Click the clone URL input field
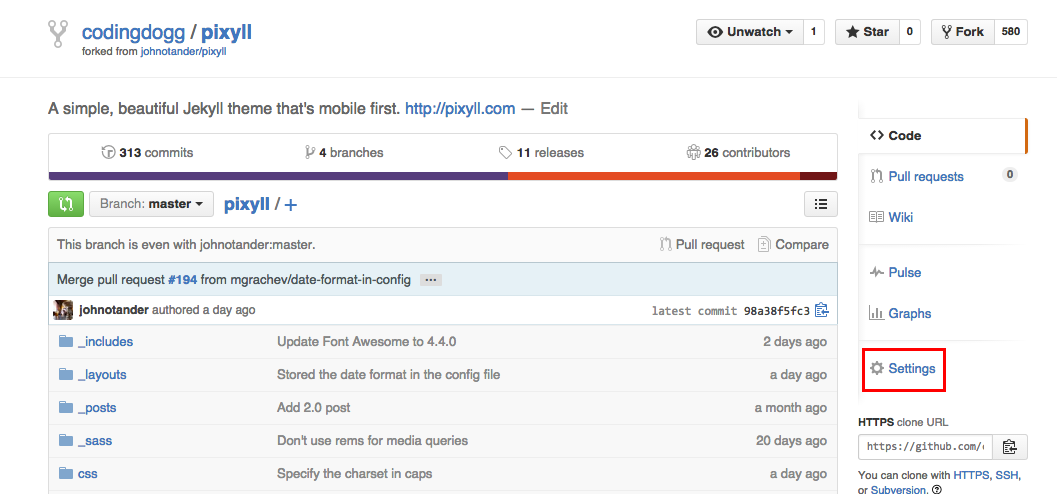The image size is (1057, 494). click(x=925, y=446)
